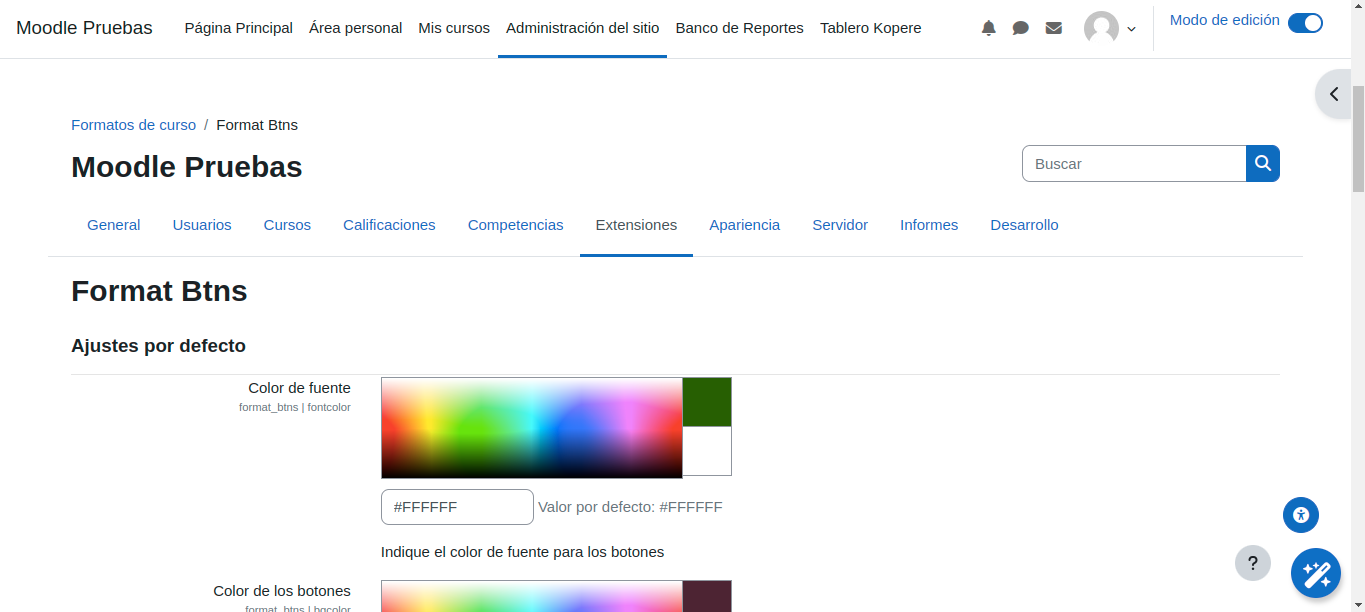Image resolution: width=1365 pixels, height=612 pixels.
Task: Click the #FFFFFF font color input
Action: point(457,507)
